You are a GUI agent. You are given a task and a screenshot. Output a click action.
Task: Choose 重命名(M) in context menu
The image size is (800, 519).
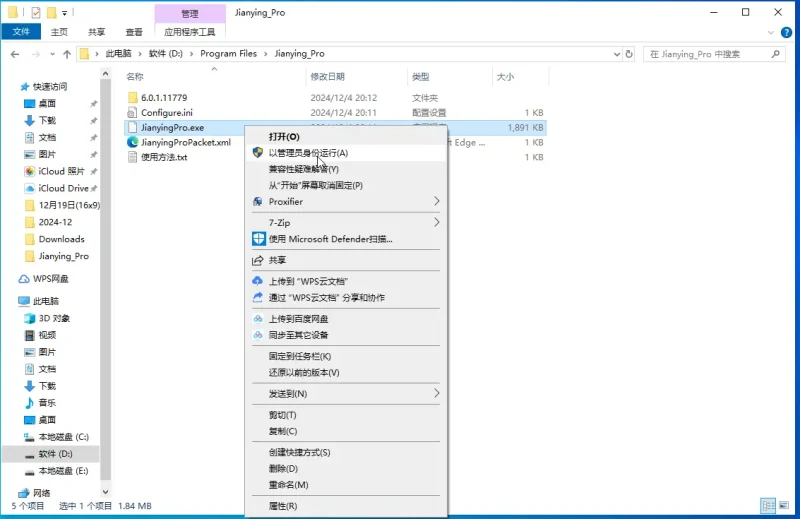click(346, 485)
